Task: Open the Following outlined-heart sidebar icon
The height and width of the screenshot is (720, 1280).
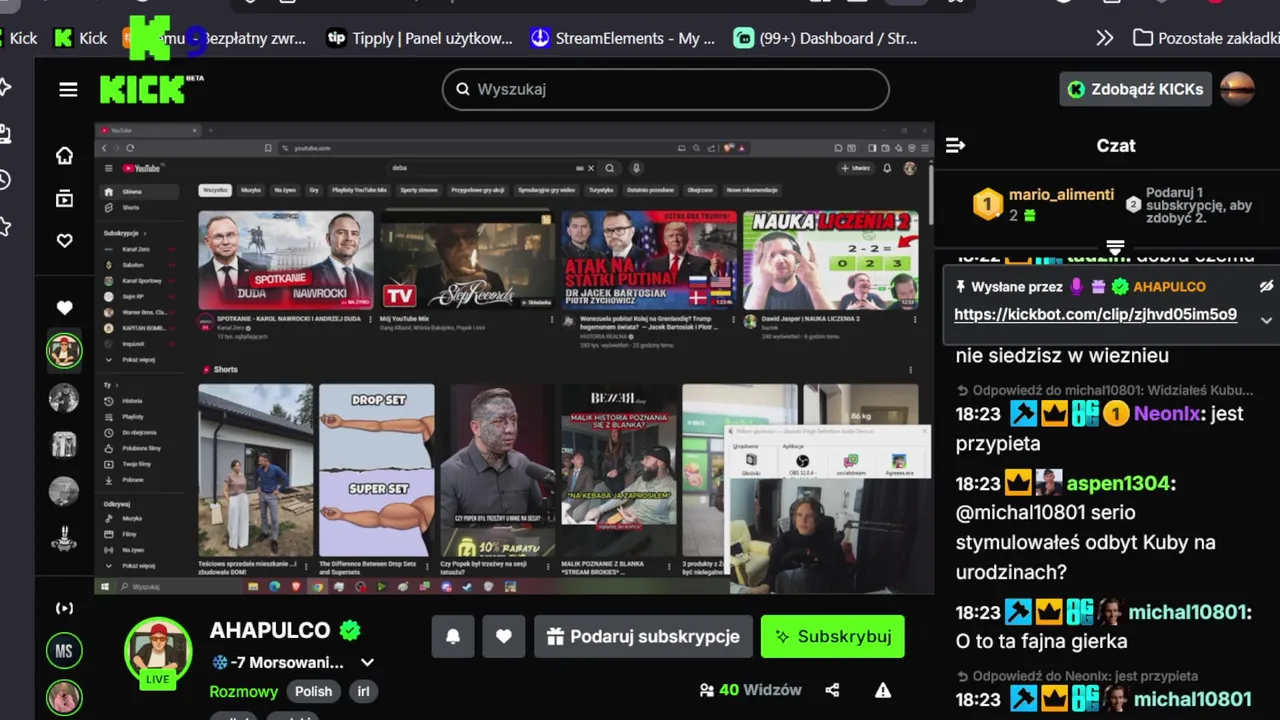Action: 64,241
